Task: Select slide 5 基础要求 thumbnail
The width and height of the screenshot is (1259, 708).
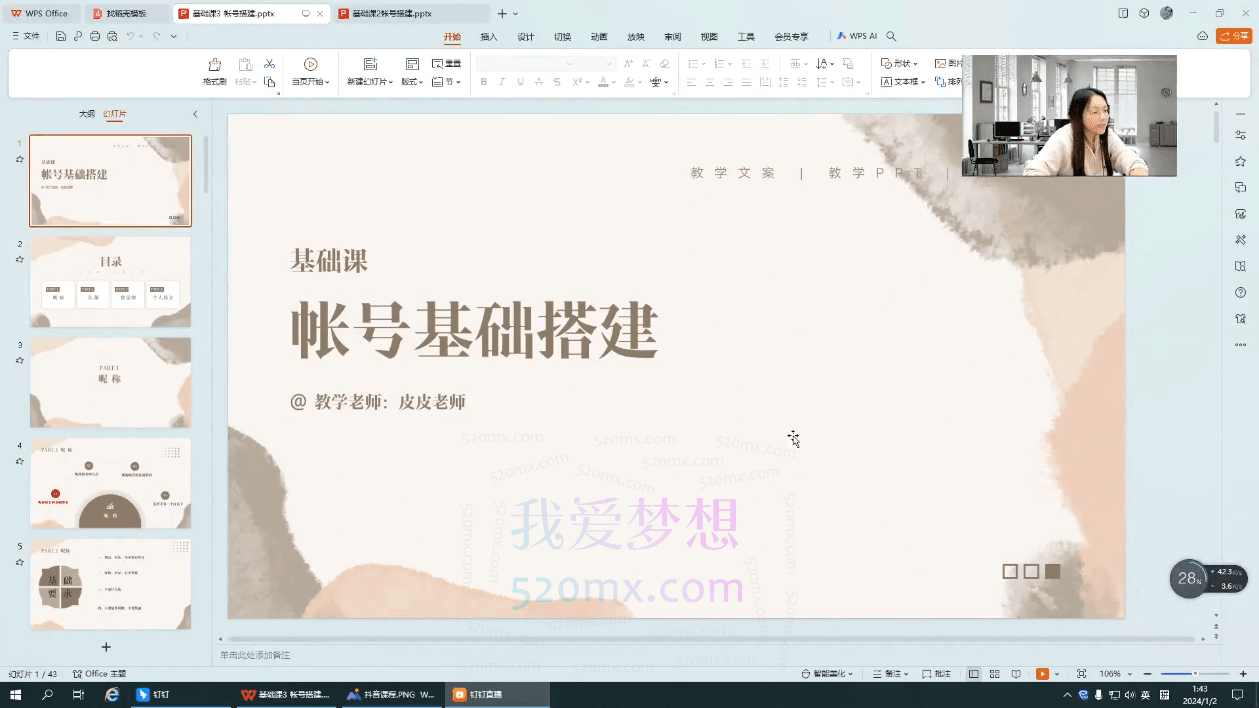Action: coord(110,585)
